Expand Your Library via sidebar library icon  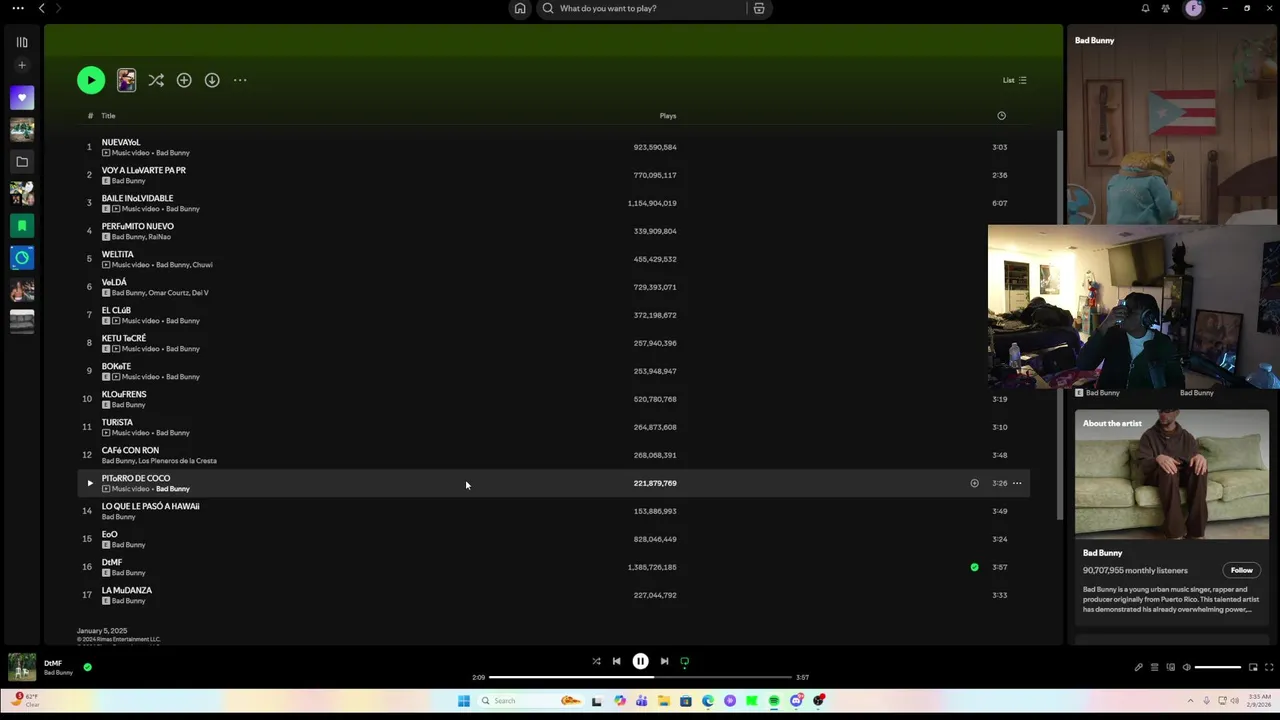(22, 42)
